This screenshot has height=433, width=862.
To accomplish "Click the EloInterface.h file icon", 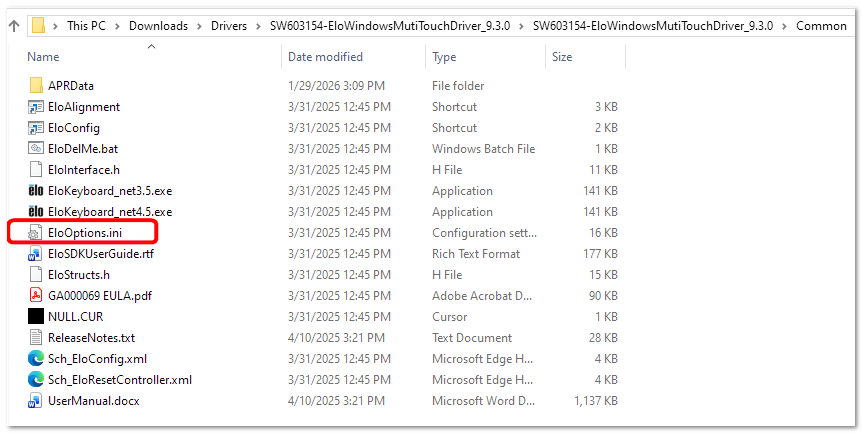I will point(36,170).
